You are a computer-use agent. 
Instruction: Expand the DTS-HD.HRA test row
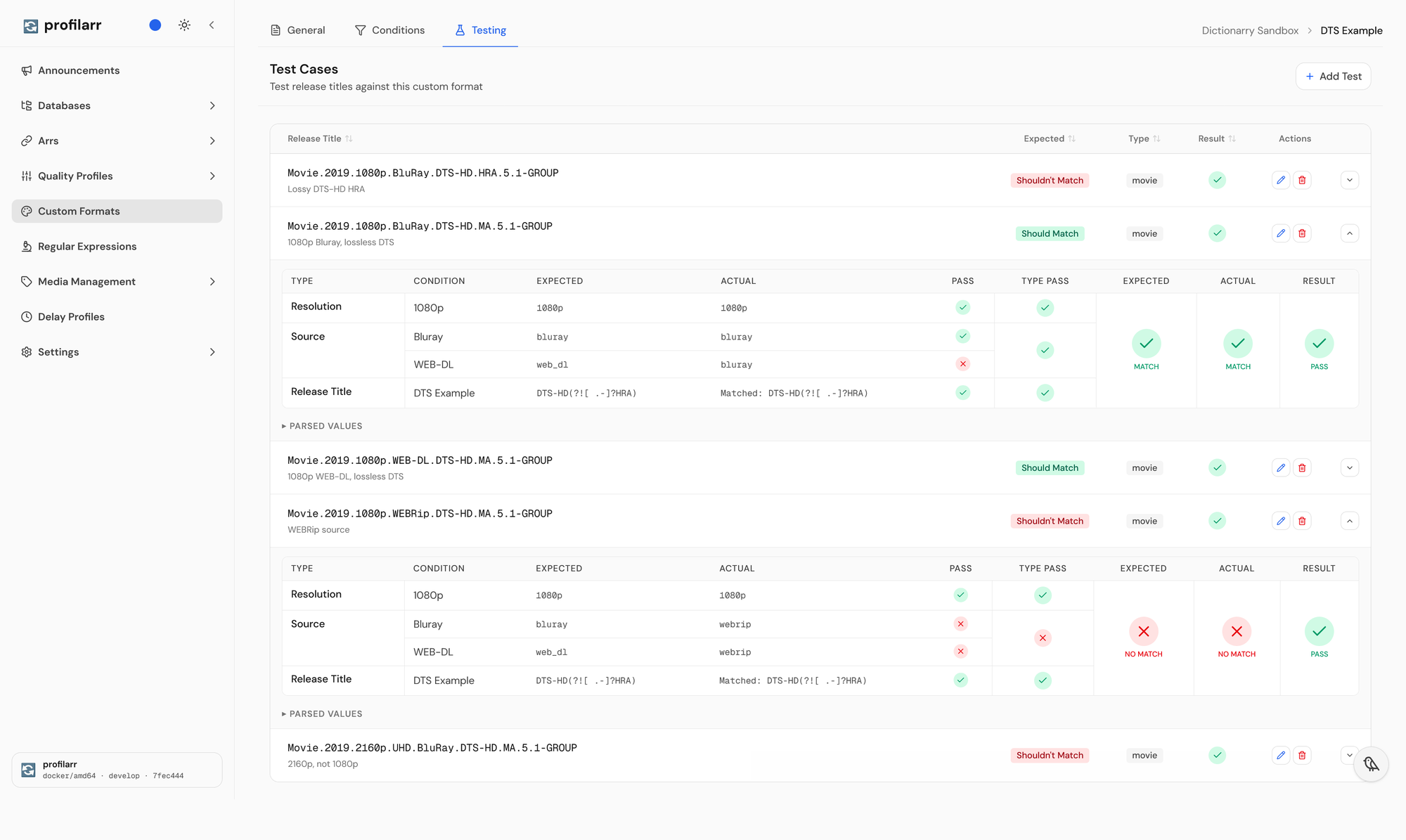(1349, 180)
